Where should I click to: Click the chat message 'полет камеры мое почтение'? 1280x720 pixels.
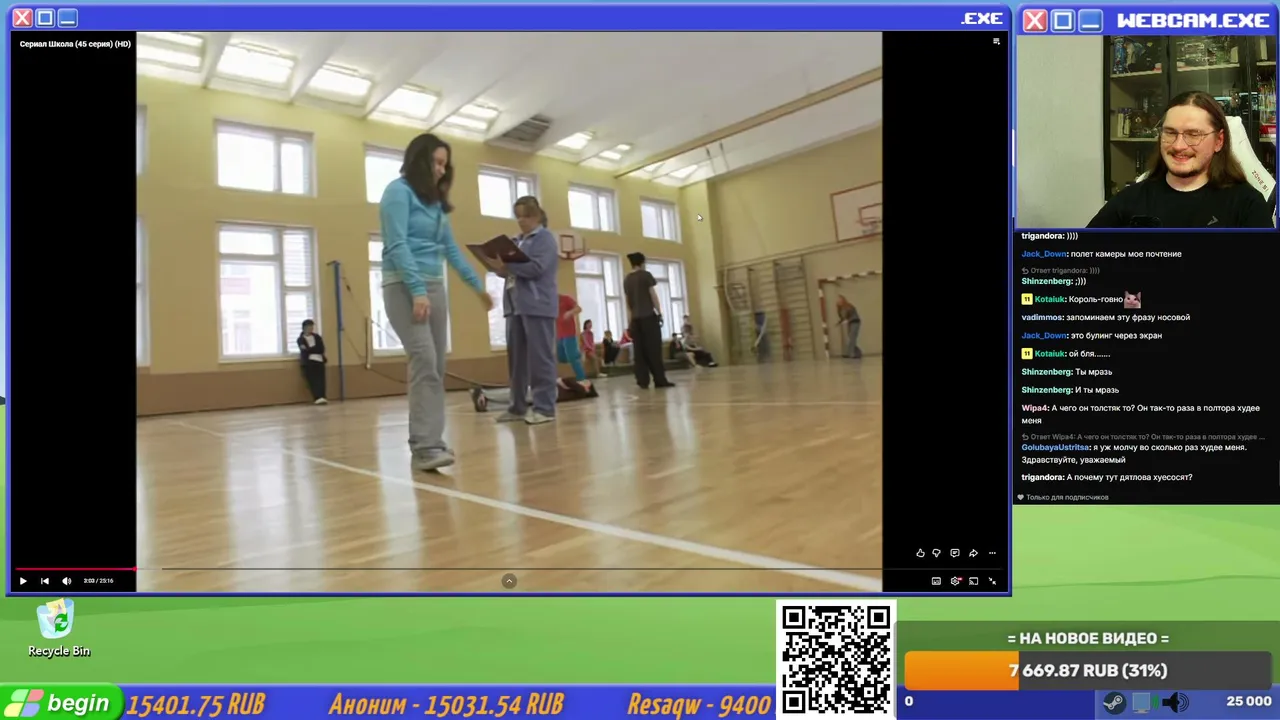point(1127,254)
